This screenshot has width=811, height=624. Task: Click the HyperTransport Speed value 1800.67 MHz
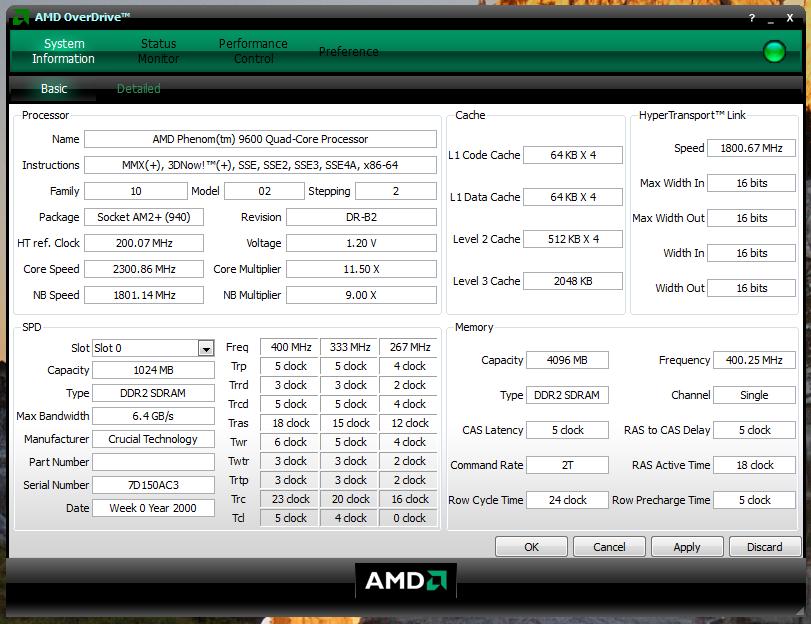click(751, 148)
